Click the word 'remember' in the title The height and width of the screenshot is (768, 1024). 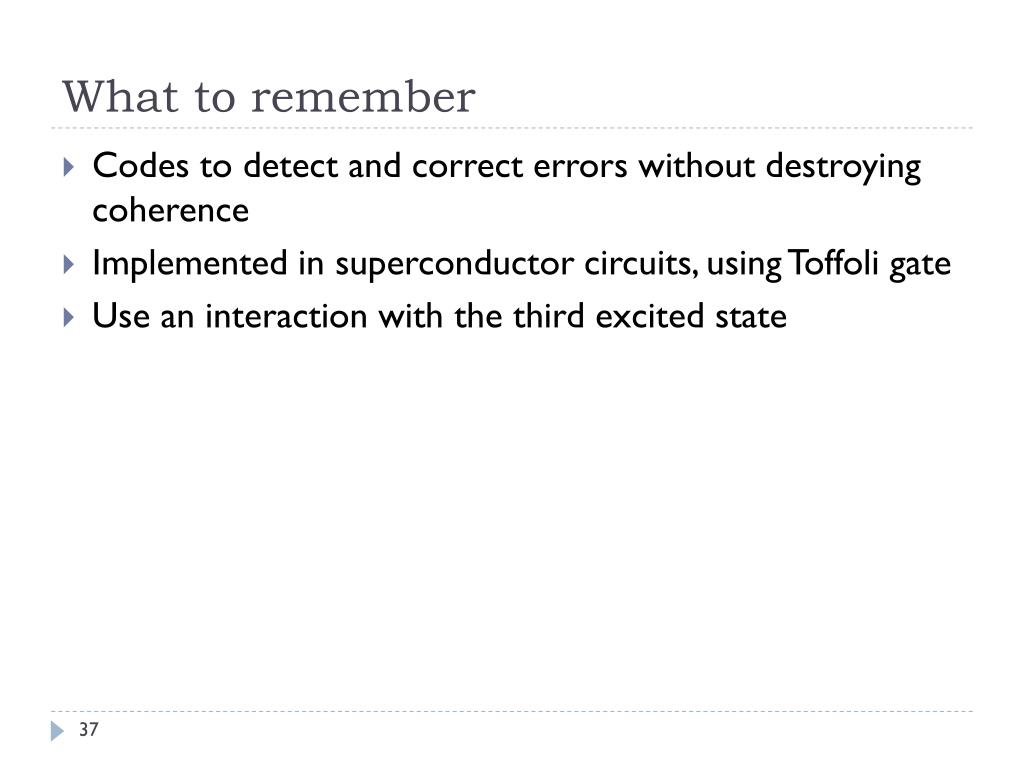(x=363, y=98)
